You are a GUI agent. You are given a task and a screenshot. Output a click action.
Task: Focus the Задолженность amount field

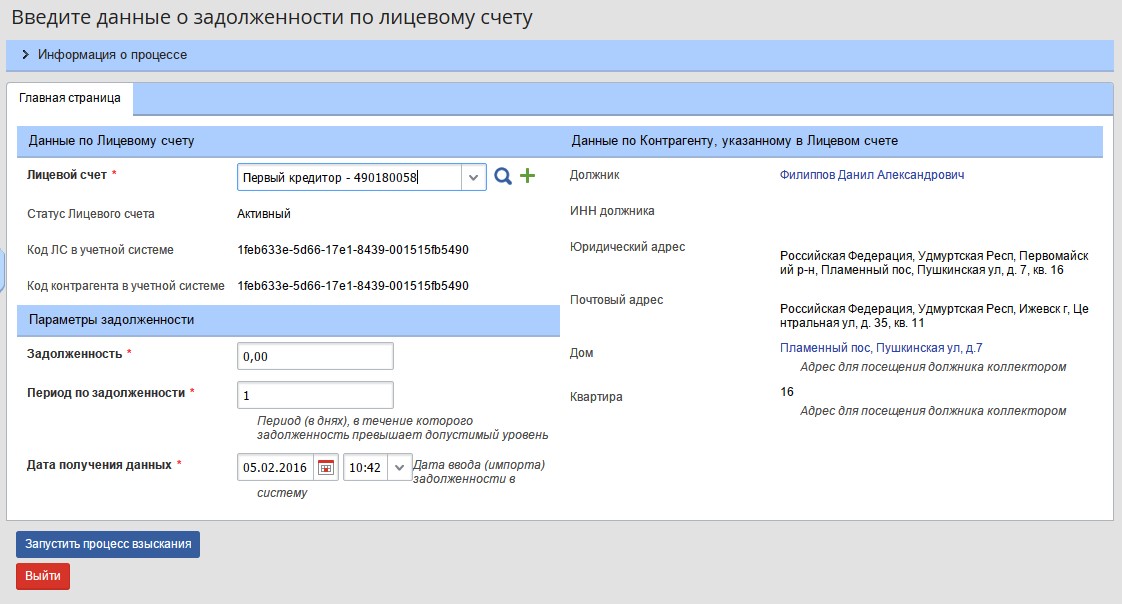click(315, 356)
